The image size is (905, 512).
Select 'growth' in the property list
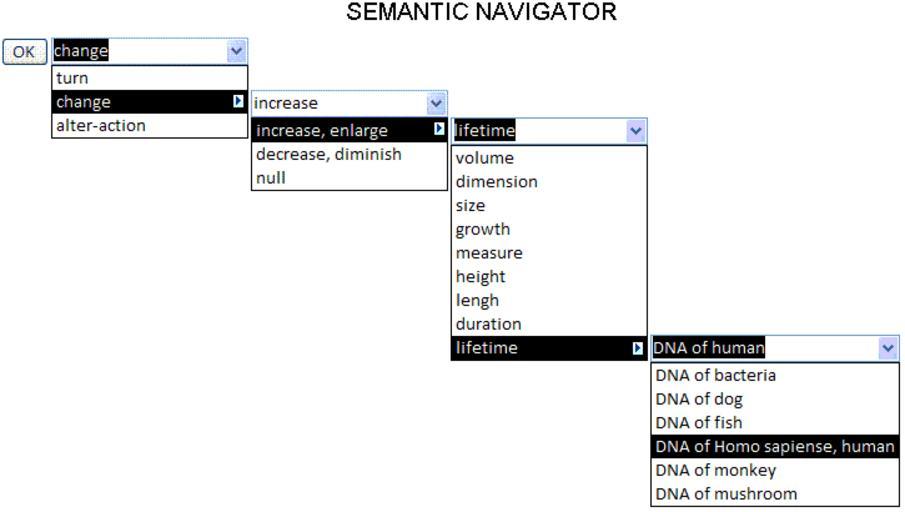click(x=549, y=229)
